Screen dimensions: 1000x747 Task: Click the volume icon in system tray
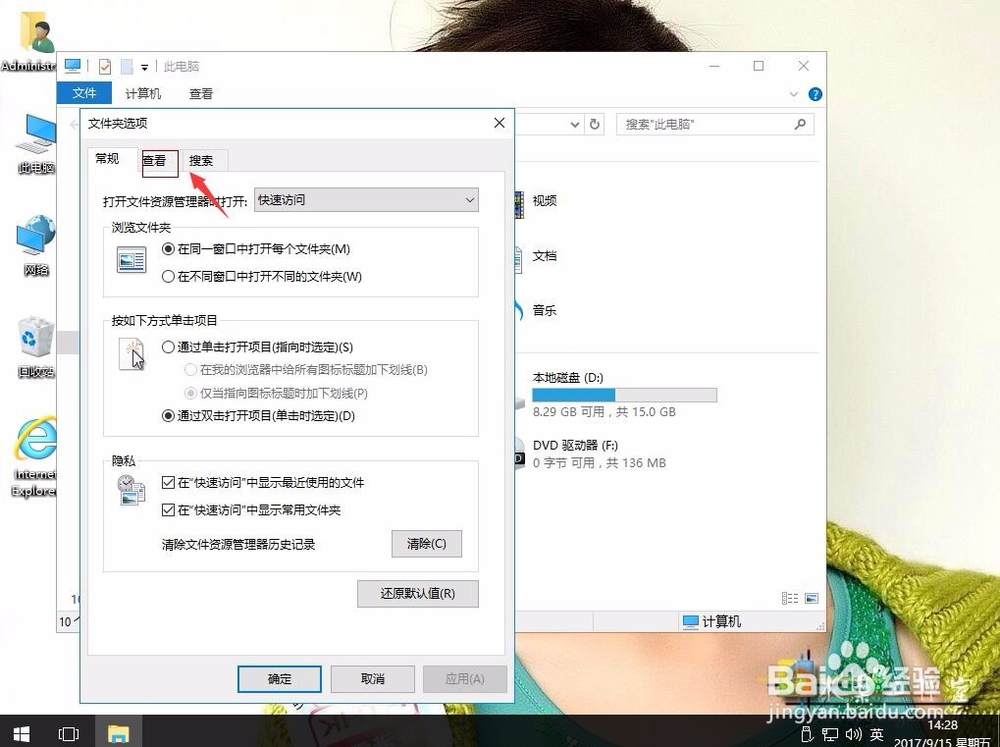click(853, 735)
